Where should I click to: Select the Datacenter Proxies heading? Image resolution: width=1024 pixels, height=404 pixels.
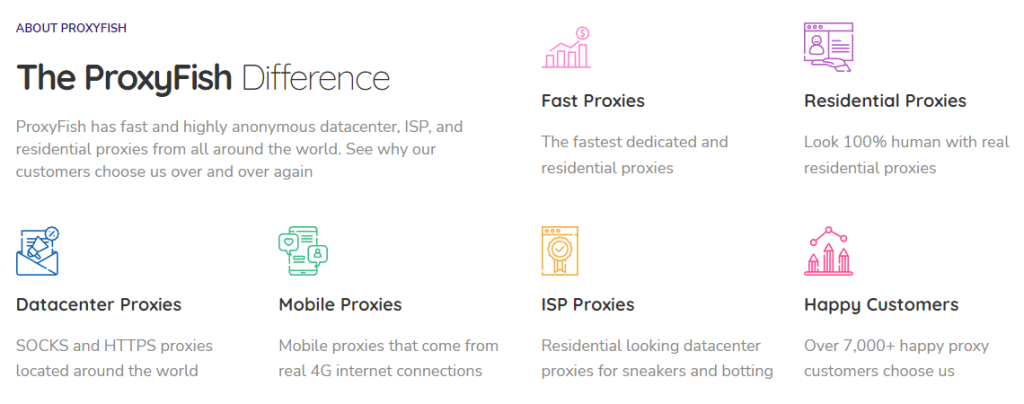pos(99,304)
